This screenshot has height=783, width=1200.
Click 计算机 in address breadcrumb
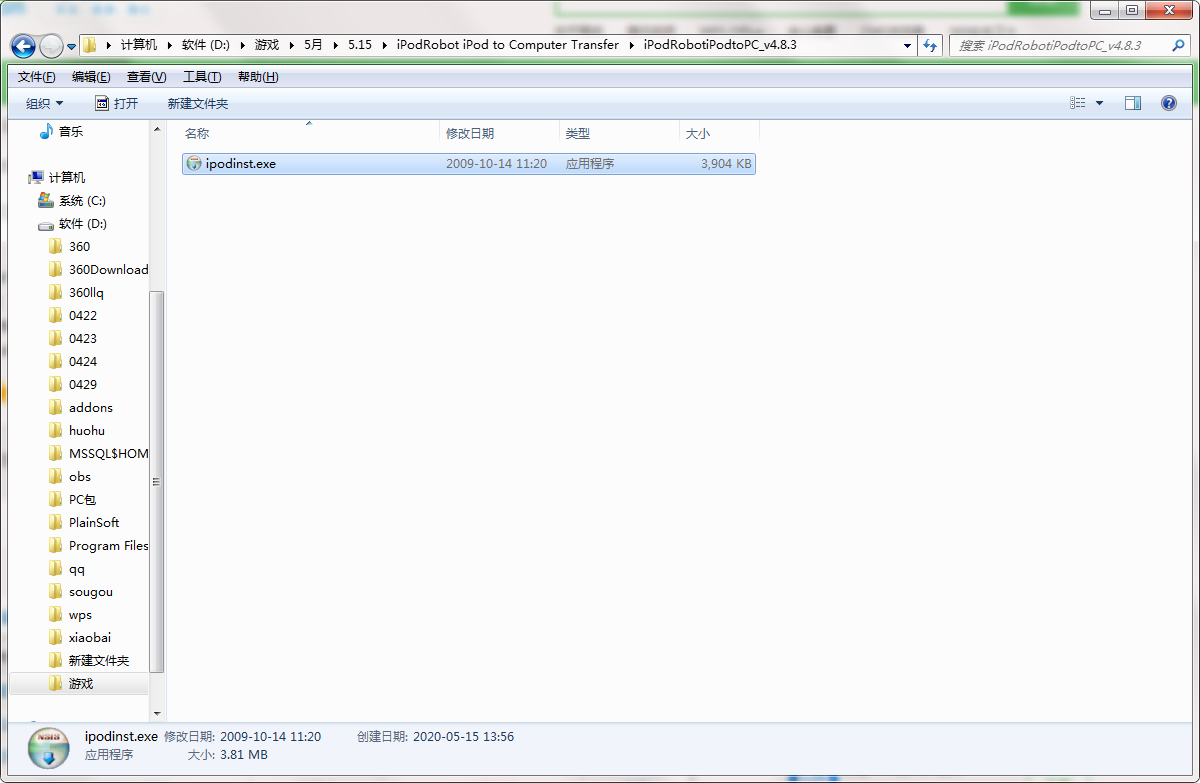tap(139, 45)
